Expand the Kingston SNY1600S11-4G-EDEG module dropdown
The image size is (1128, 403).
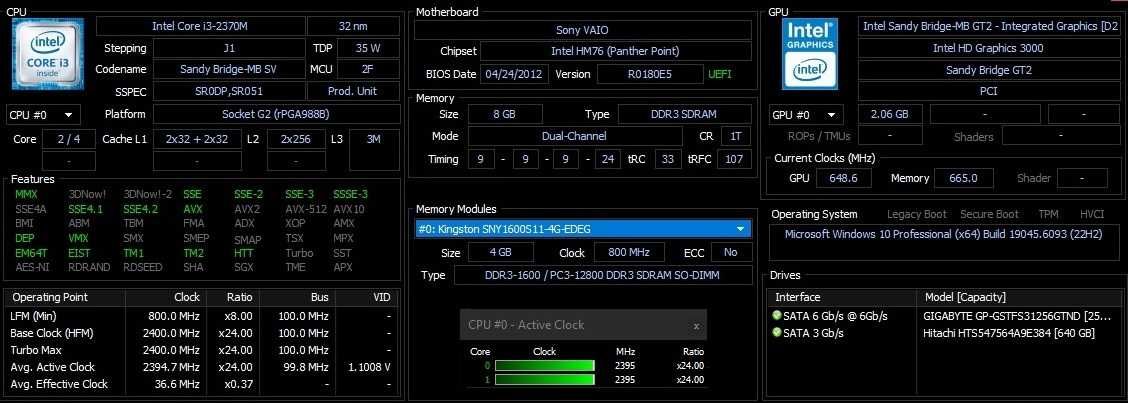740,229
